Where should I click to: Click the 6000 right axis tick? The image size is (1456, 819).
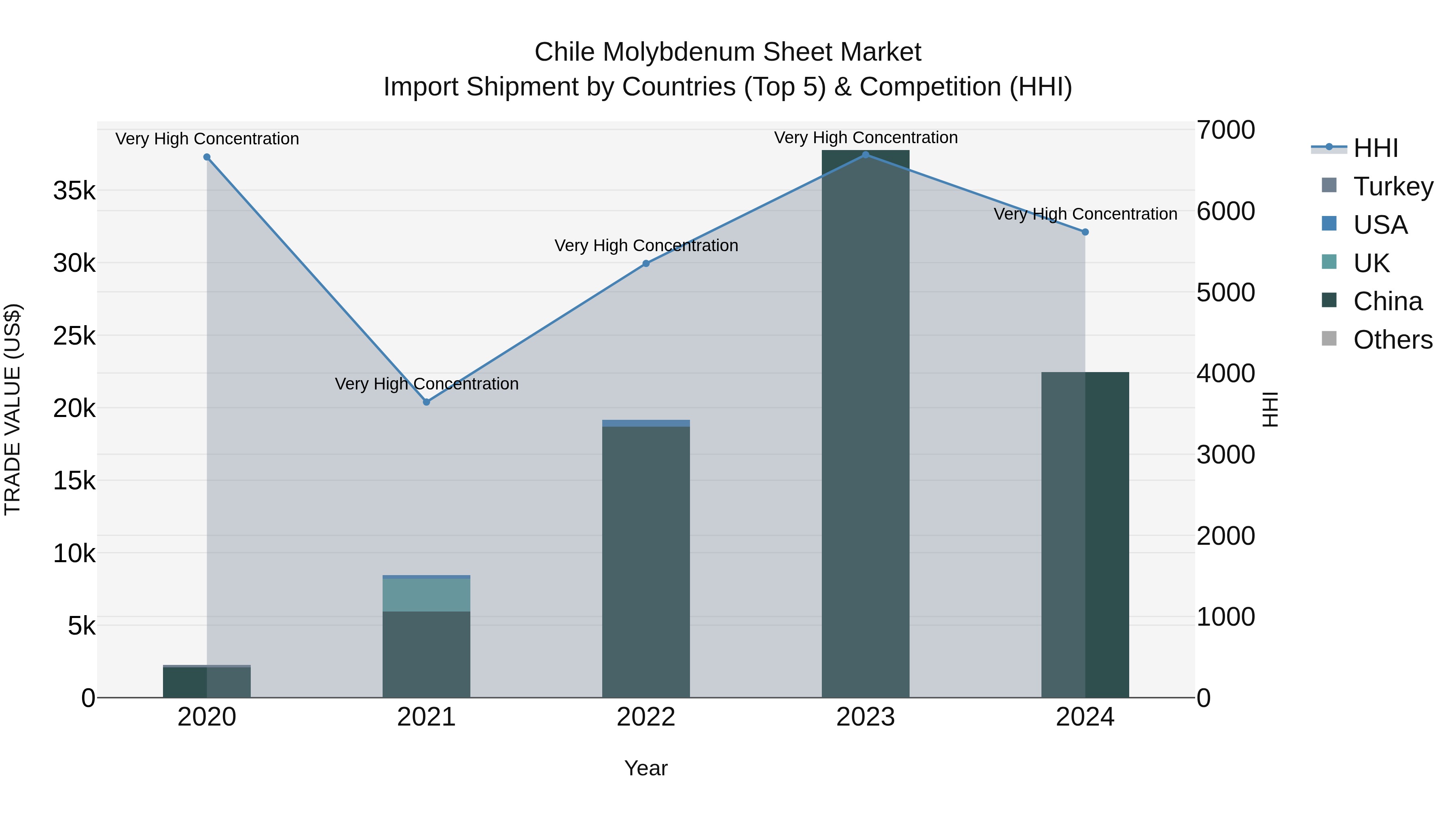[1226, 212]
